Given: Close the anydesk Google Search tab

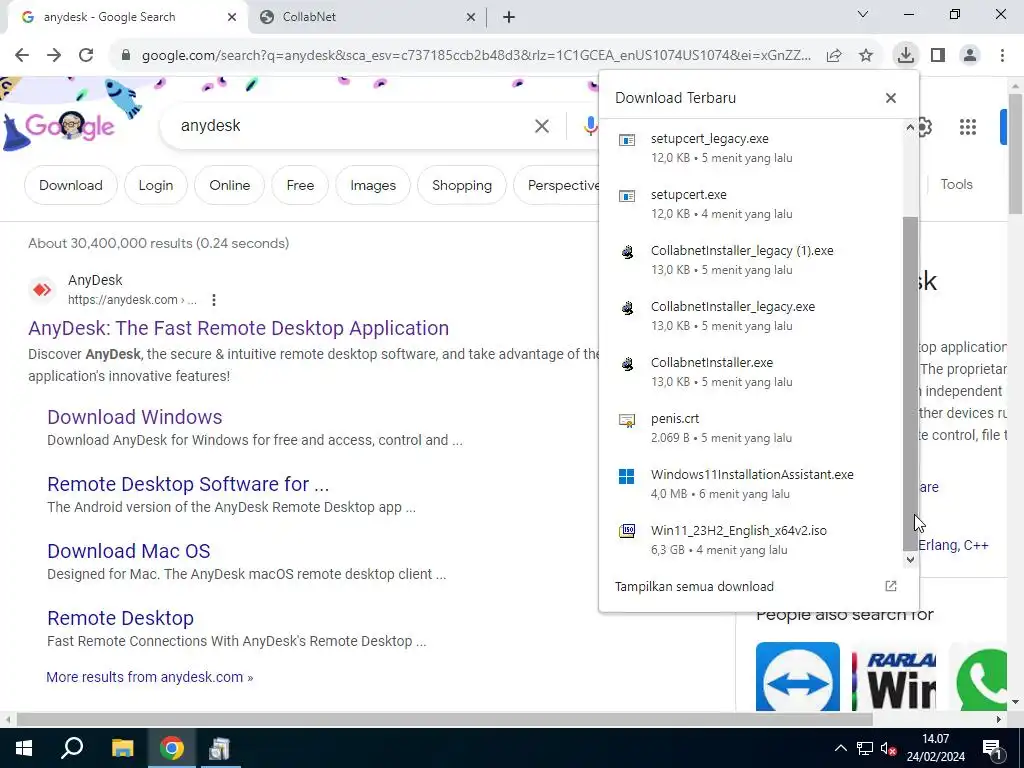Looking at the screenshot, I should [232, 17].
